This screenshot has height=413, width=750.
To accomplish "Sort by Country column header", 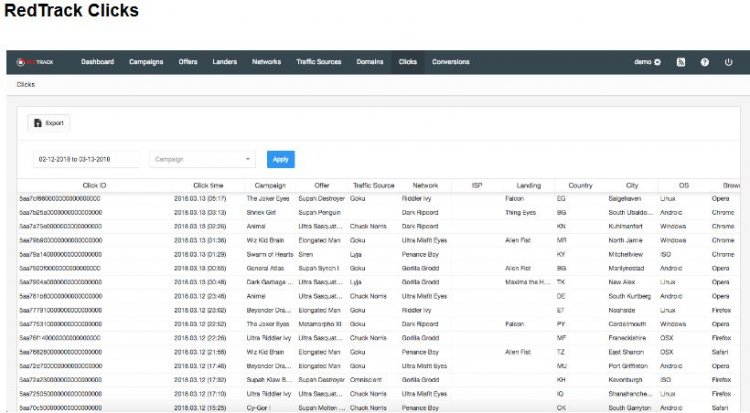I will [580, 186].
